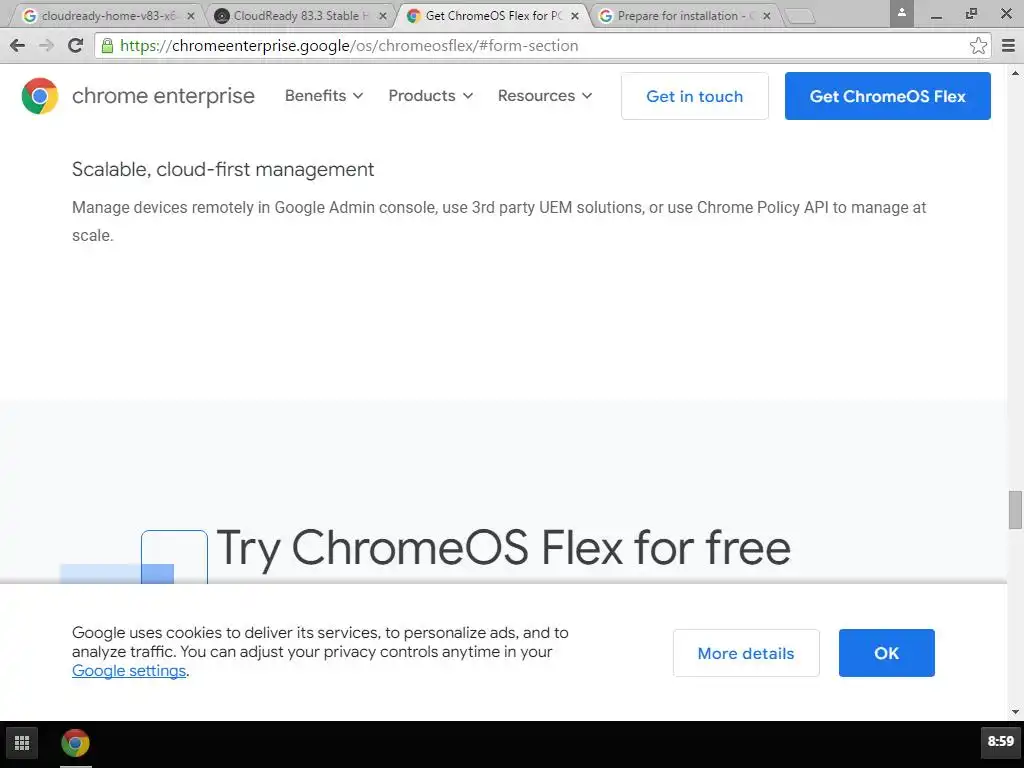Image resolution: width=1024 pixels, height=768 pixels.
Task: Select the Get ChromeOS Flex for PC tab
Action: point(490,16)
